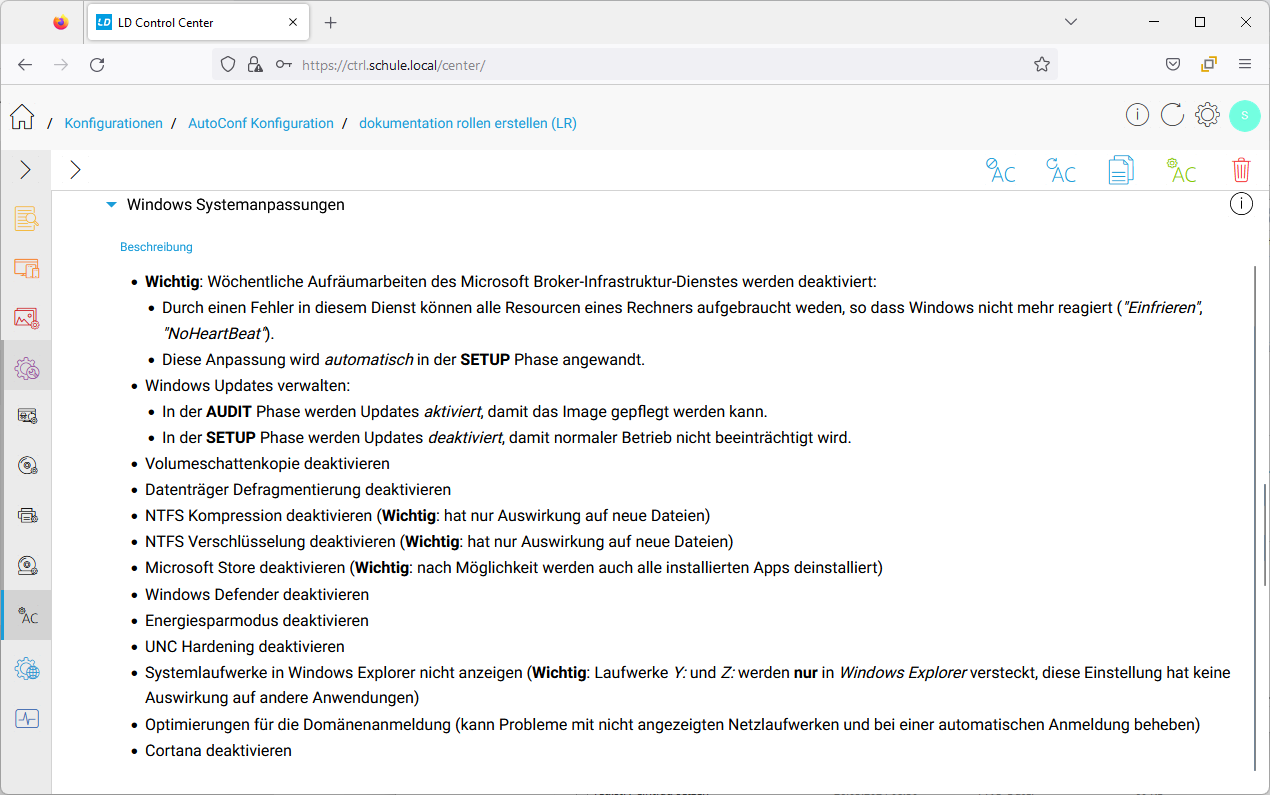Delete the configuration with red trash icon

pyautogui.click(x=1241, y=170)
